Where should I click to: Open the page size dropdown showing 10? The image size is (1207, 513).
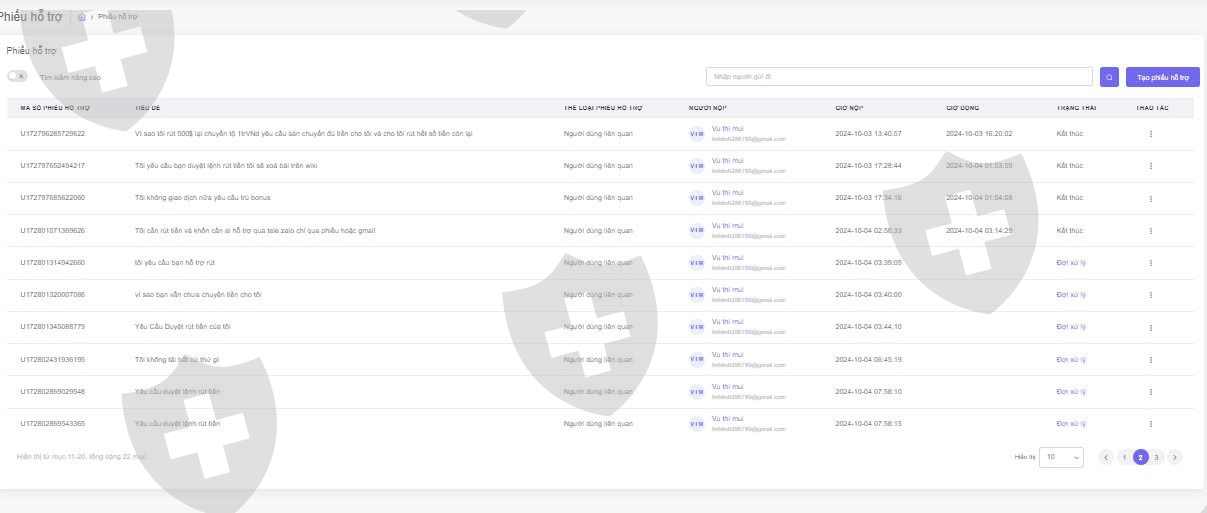point(1062,457)
